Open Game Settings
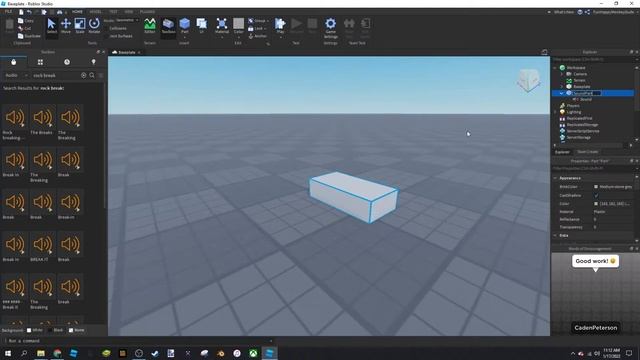The width and height of the screenshot is (640, 360). pyautogui.click(x=331, y=28)
